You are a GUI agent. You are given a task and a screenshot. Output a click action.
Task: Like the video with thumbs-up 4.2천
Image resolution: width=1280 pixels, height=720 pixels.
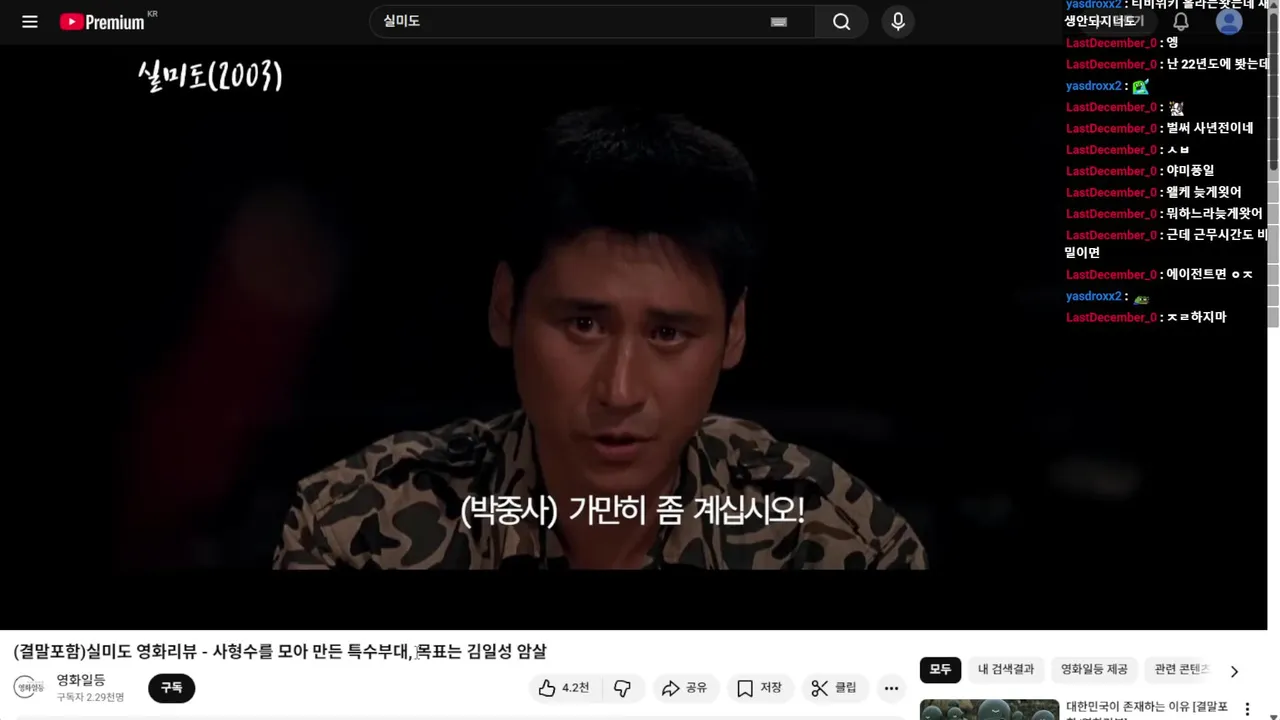coord(563,688)
